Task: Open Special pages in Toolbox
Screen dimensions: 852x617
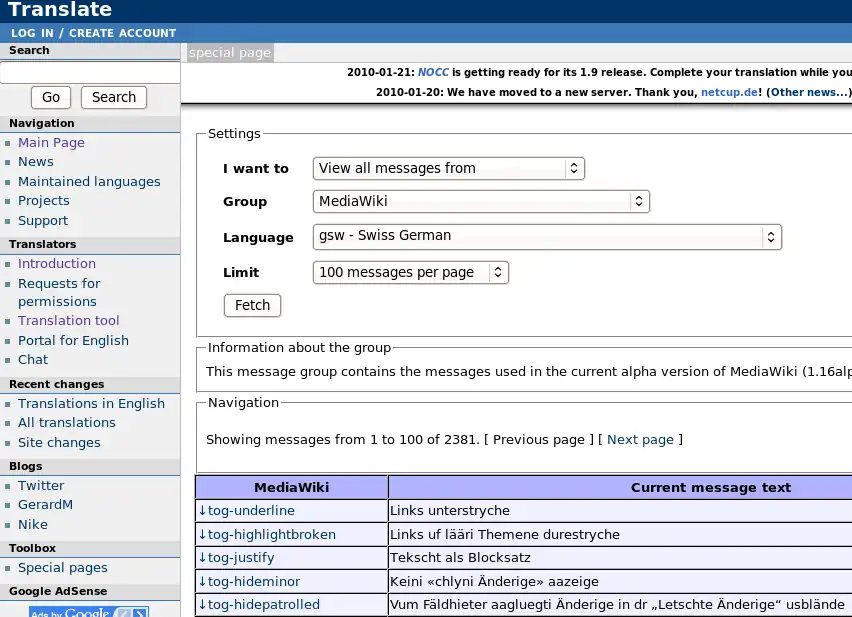Action: point(62,568)
